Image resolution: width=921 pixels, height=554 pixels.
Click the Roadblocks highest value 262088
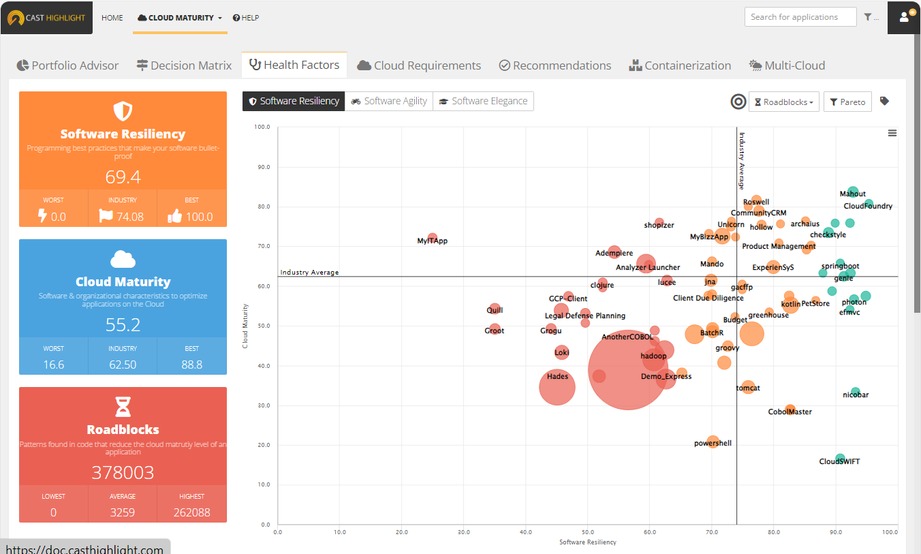[x=191, y=512]
